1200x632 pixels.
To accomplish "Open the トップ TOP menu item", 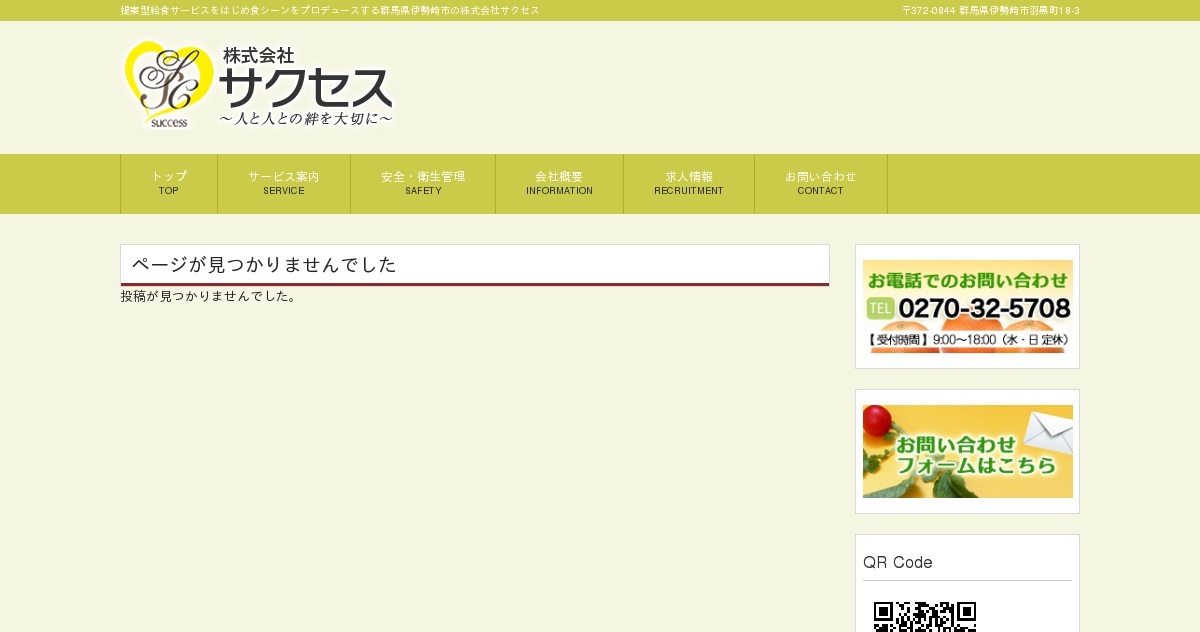I will (169, 183).
